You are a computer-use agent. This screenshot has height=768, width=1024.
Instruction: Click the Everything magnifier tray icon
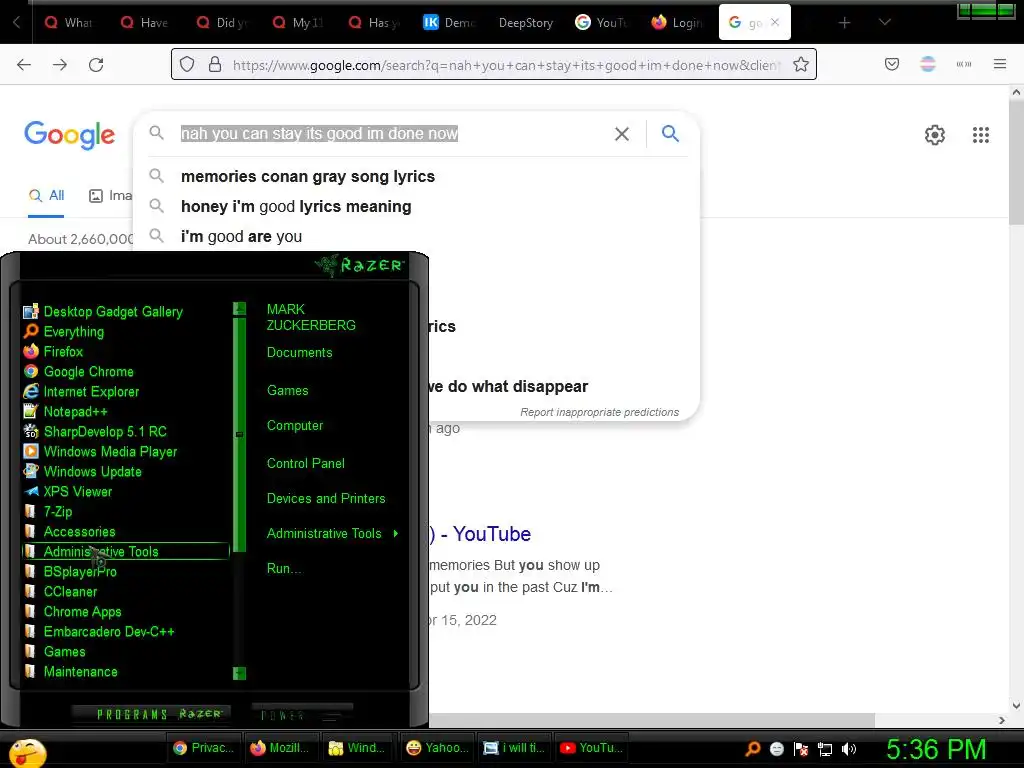pos(752,749)
